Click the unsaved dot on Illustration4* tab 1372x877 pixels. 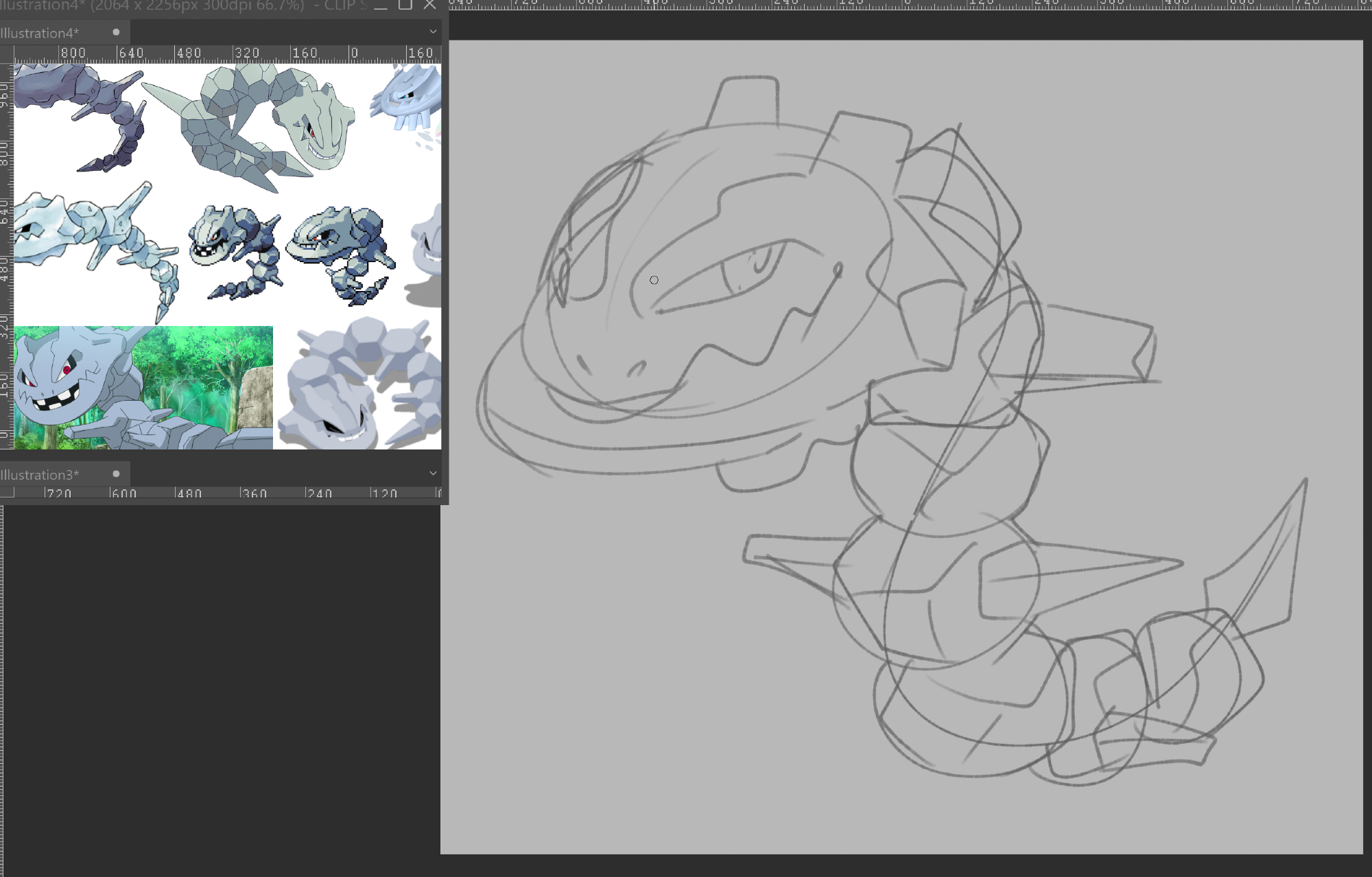click(116, 32)
